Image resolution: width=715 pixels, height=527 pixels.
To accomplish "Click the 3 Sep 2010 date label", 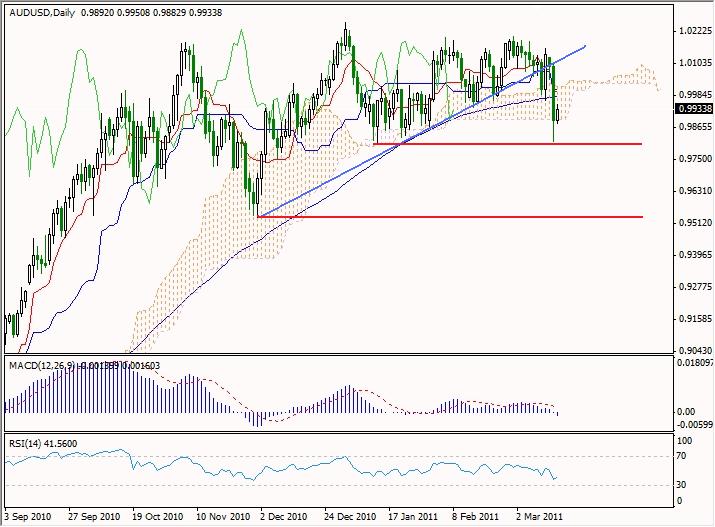I will click(28, 517).
